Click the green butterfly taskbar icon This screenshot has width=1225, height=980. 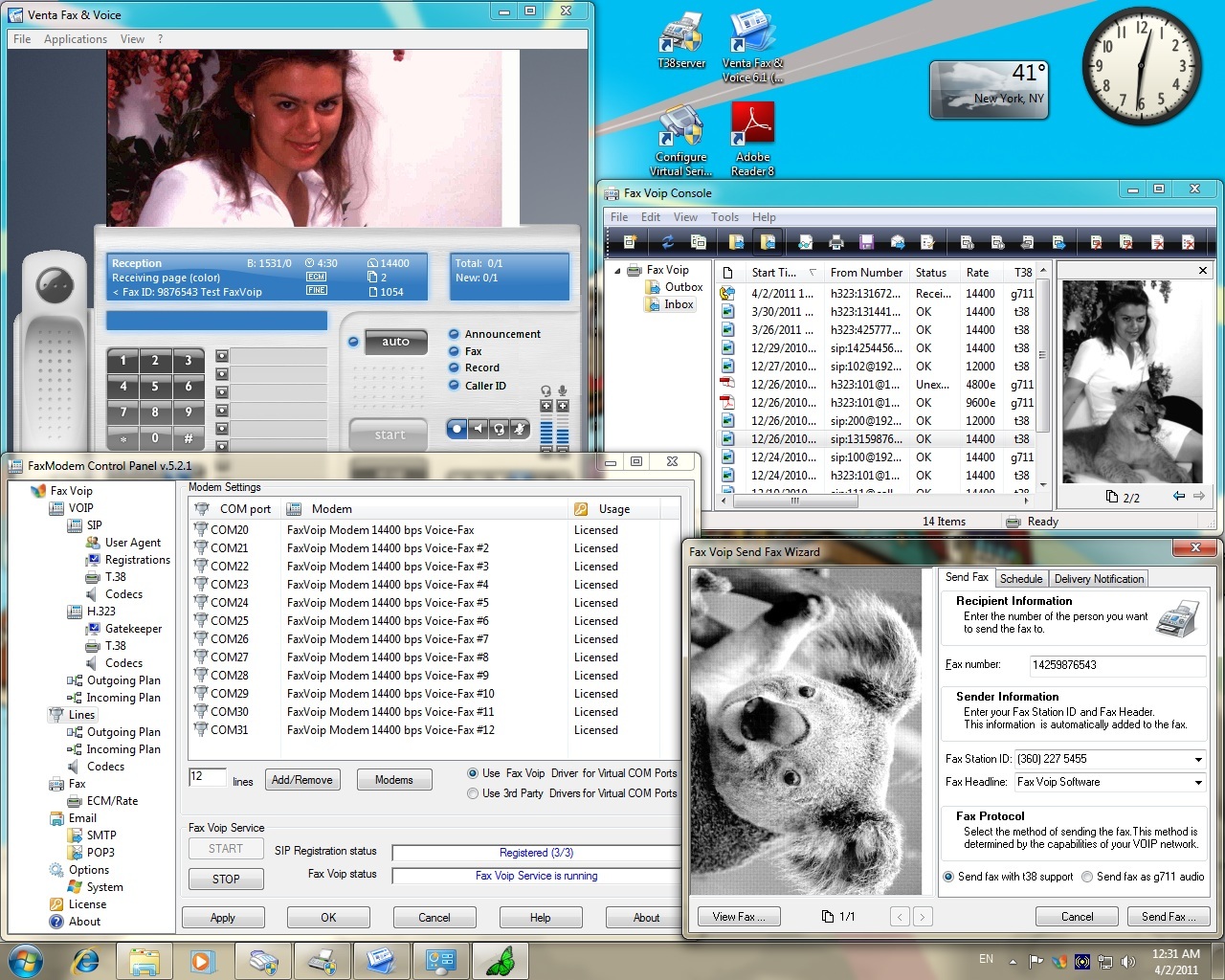tap(500, 960)
